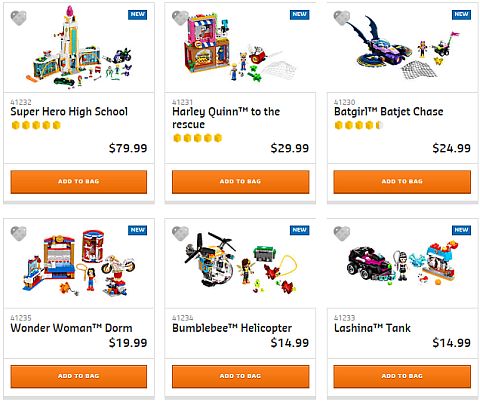Add Batgirl Batjet Chase to bag
Image resolution: width=480 pixels, height=402 pixels.
point(402,182)
